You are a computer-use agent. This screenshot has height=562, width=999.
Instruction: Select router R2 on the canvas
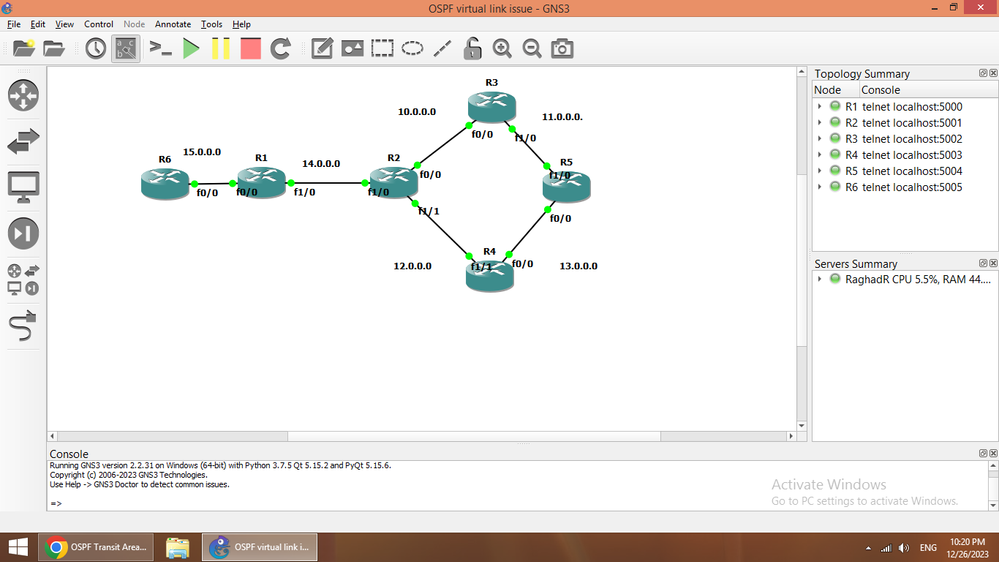coord(394,182)
